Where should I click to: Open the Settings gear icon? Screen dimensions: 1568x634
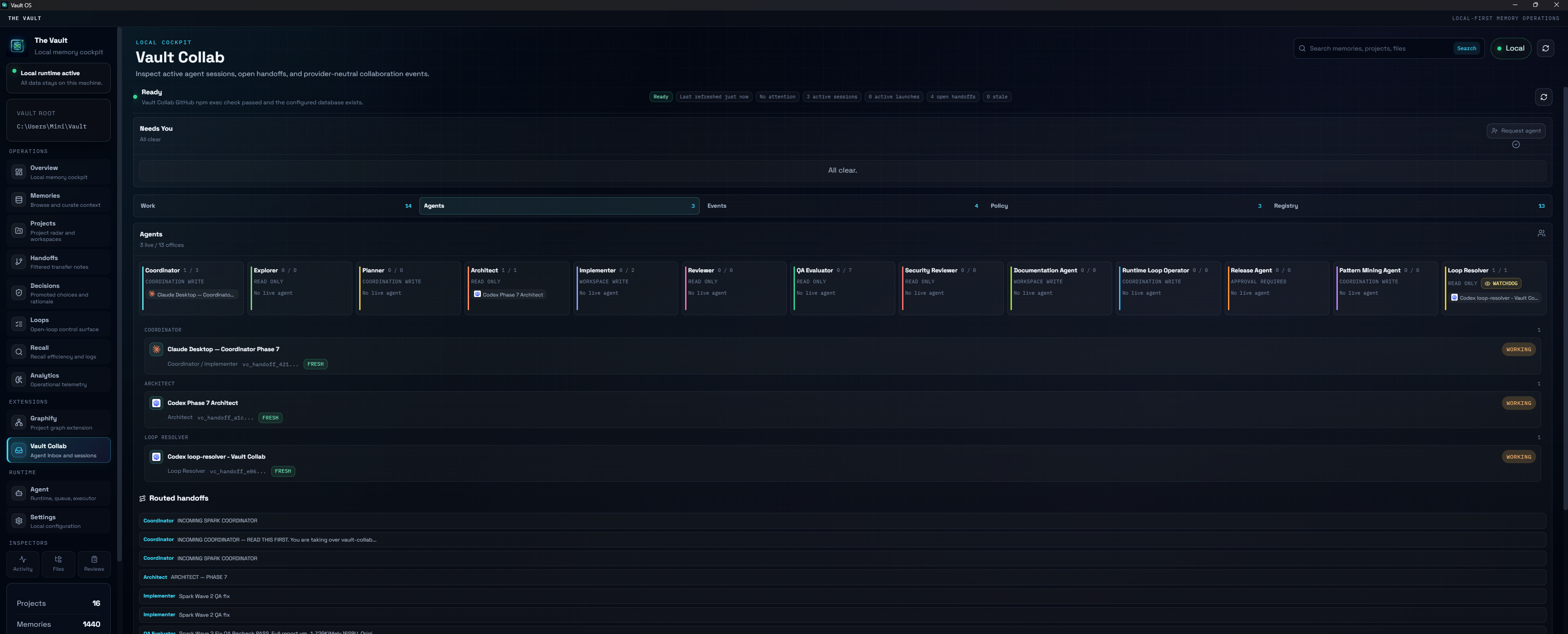[19, 522]
